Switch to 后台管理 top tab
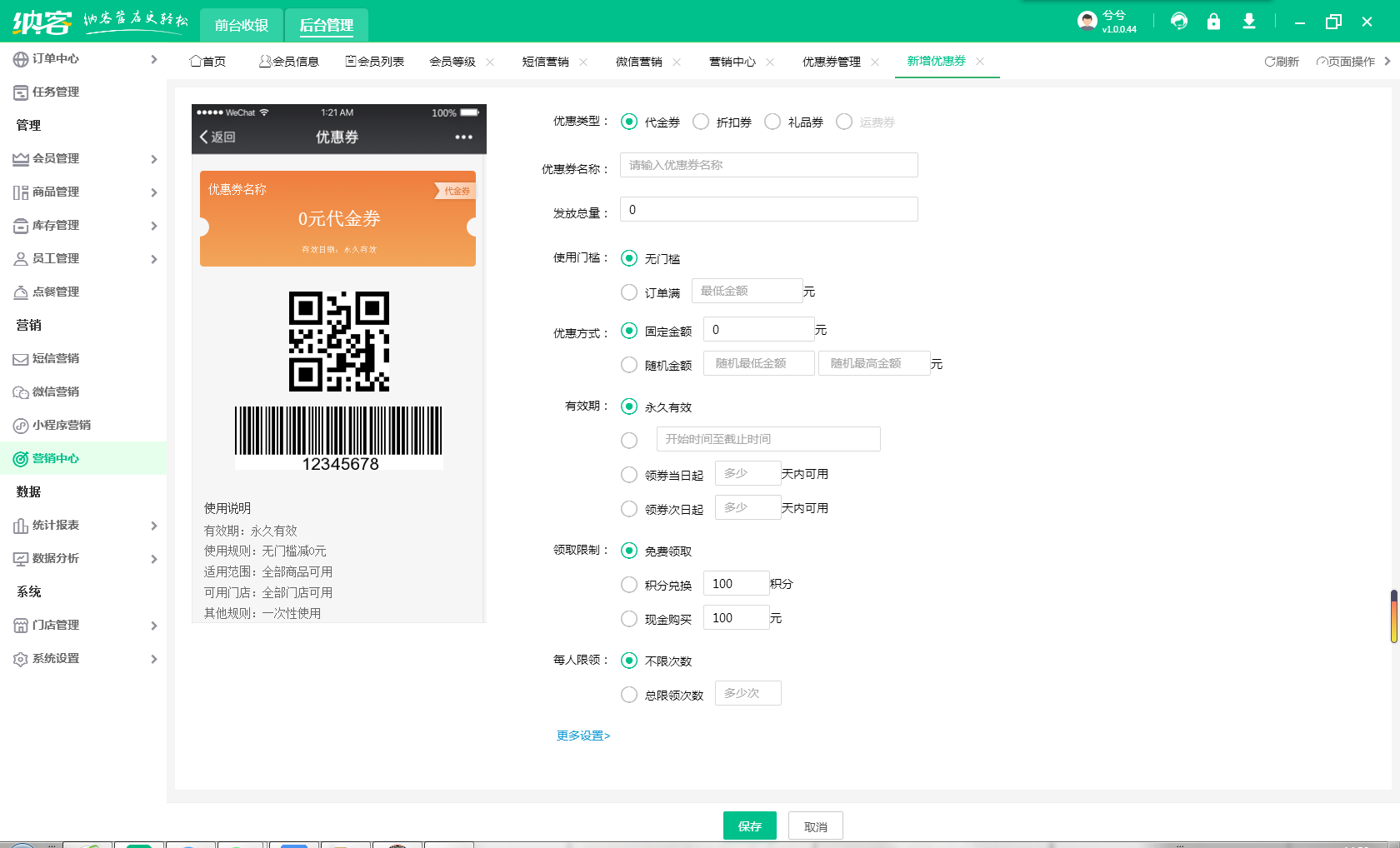 327,25
